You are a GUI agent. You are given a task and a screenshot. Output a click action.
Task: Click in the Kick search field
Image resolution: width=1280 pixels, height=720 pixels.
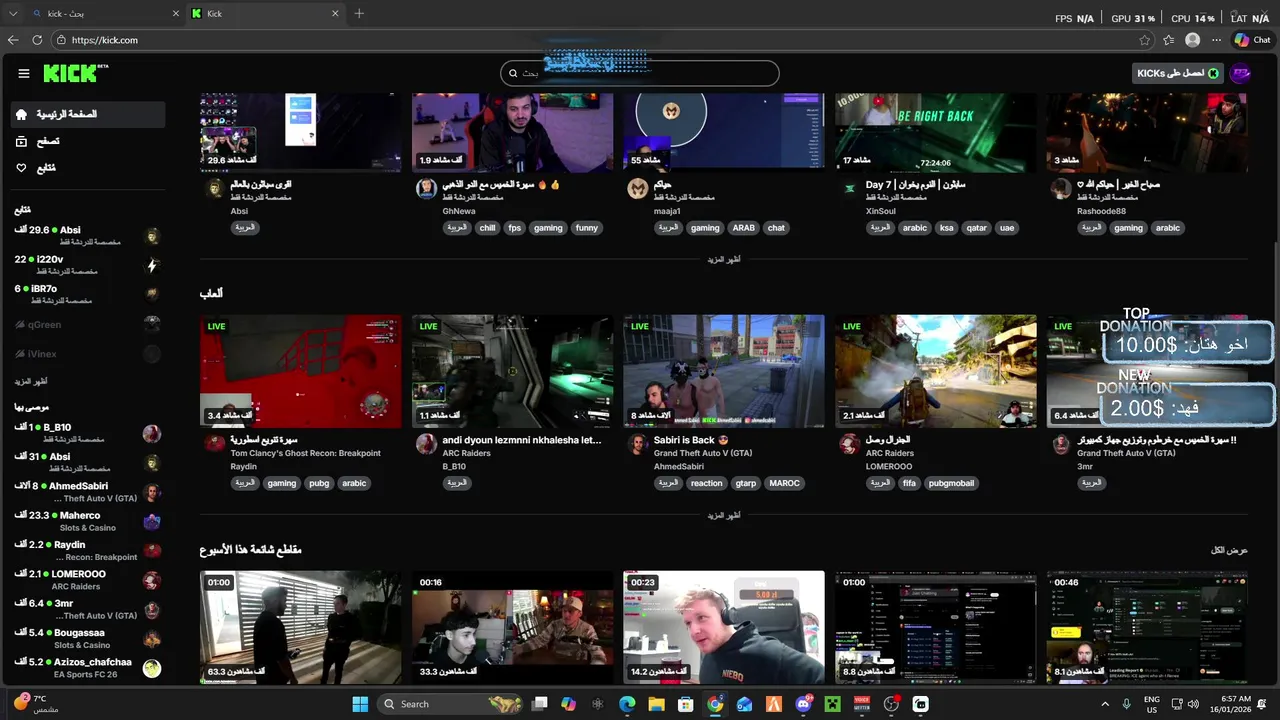pos(640,73)
